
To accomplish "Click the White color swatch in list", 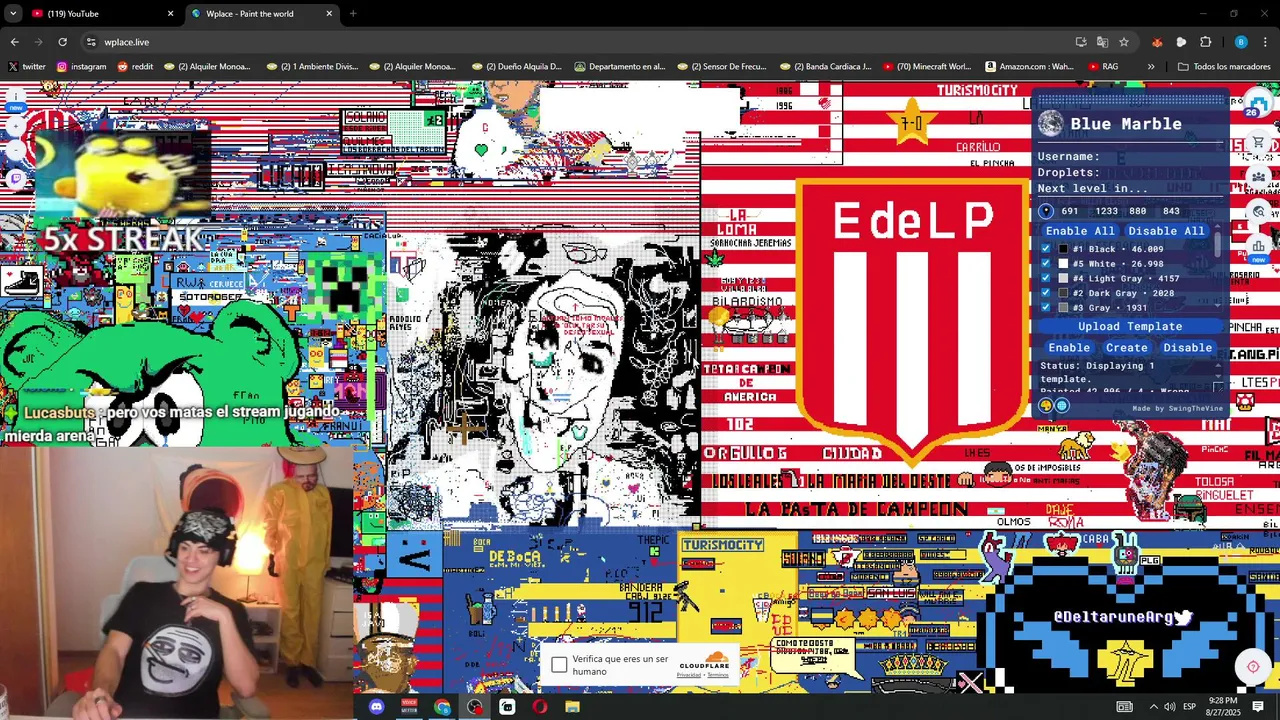I will coord(1063,264).
